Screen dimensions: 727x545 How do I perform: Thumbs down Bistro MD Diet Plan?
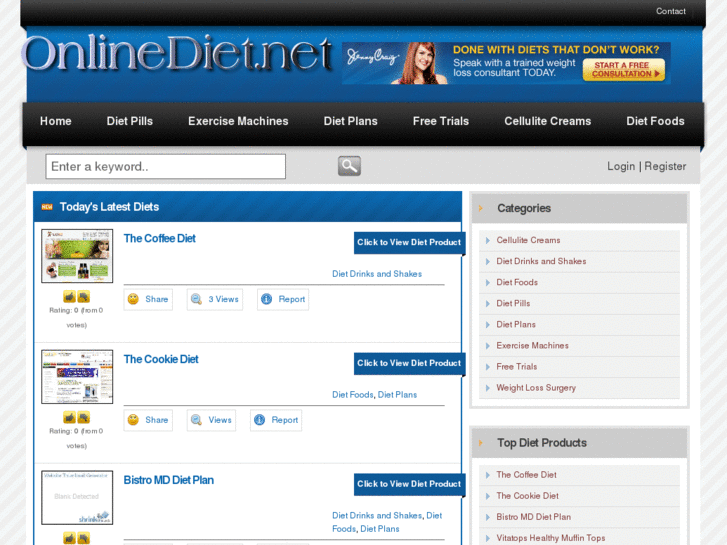[x=83, y=538]
